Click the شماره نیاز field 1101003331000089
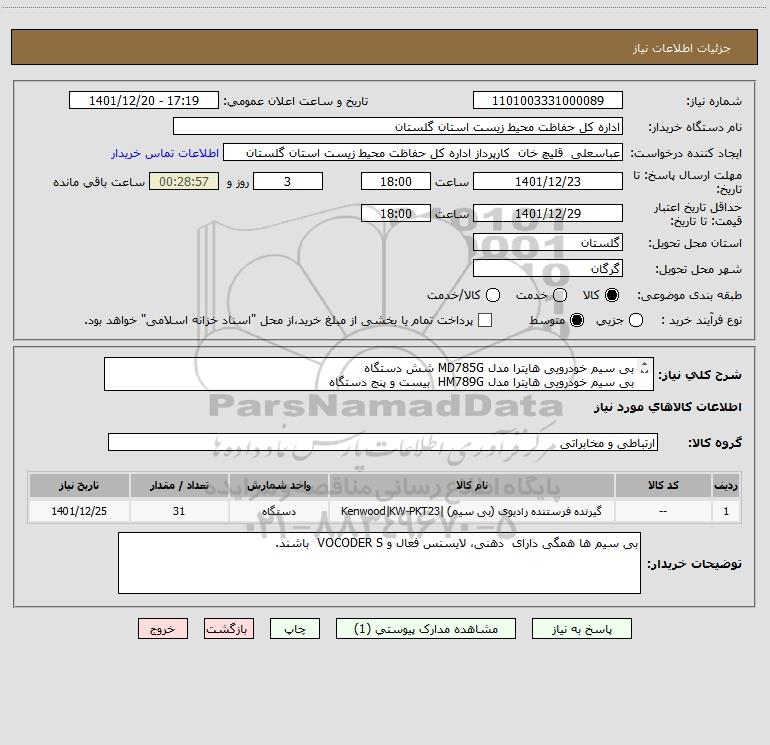The image size is (770, 745). click(548, 100)
